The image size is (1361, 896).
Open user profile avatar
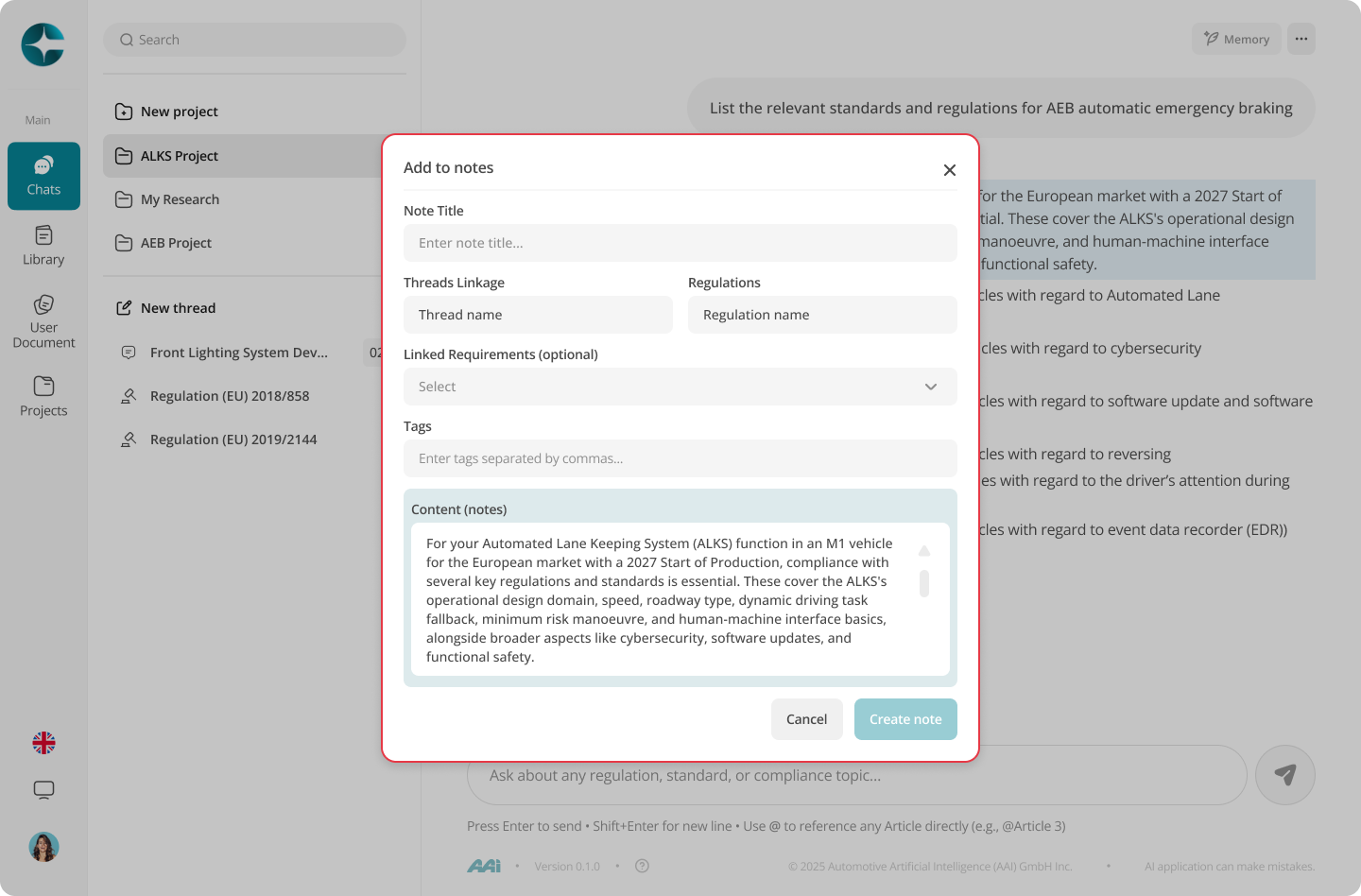tap(43, 847)
